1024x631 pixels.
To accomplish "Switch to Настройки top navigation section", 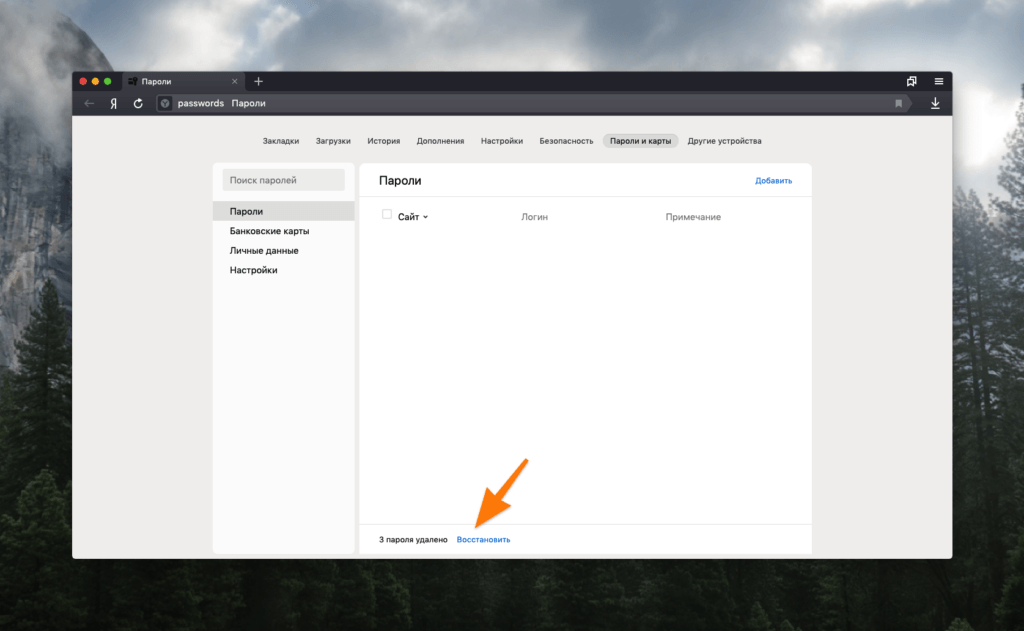I will 502,141.
